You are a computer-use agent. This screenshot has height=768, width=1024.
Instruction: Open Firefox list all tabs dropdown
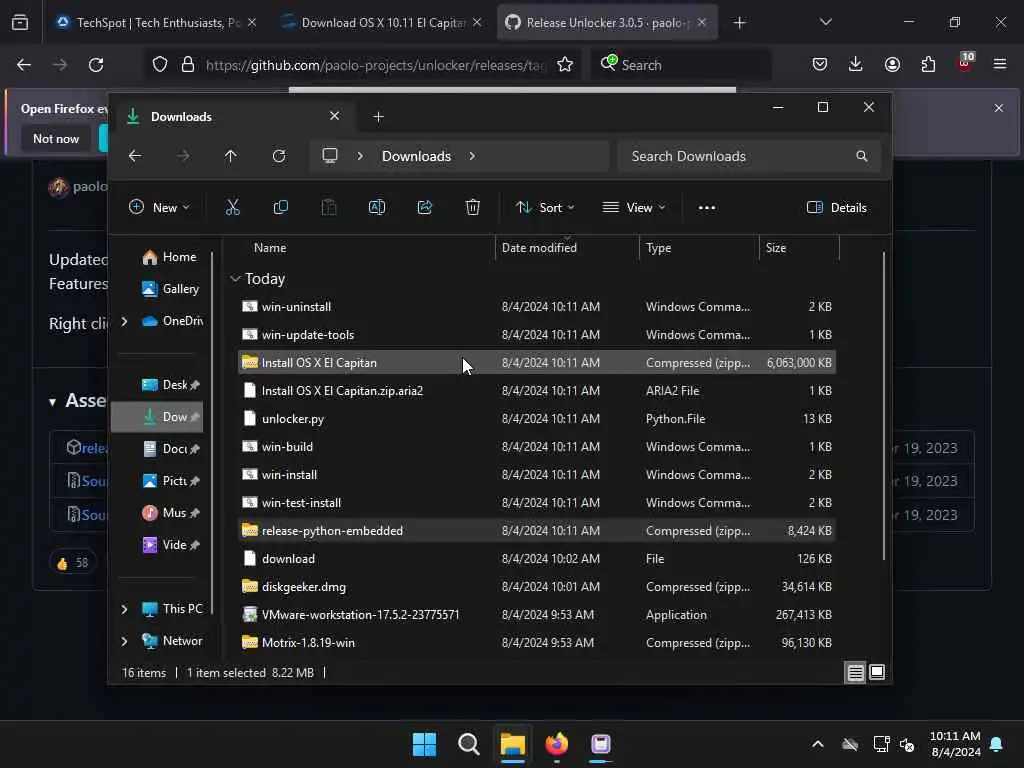825,22
